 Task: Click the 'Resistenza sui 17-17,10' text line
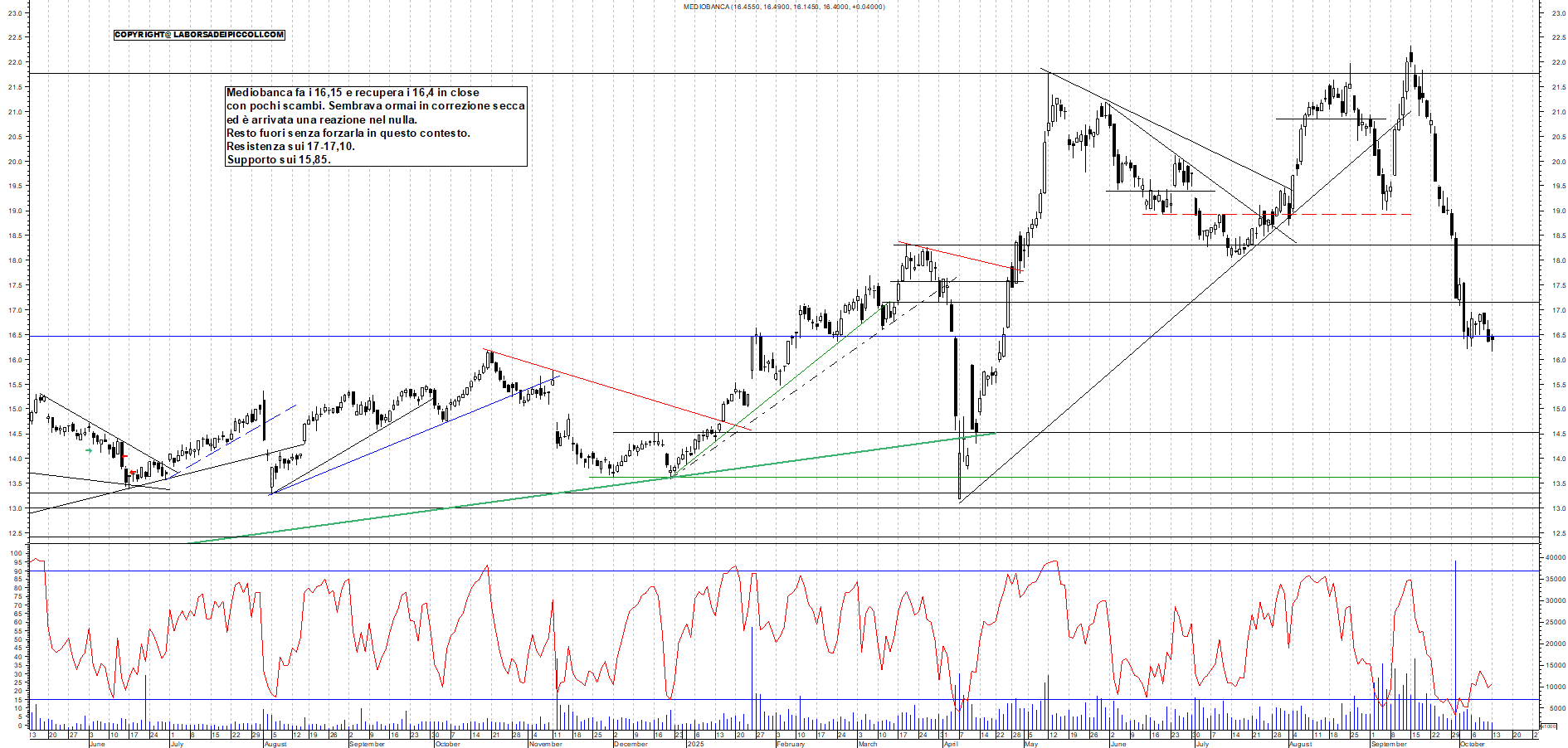tap(290, 147)
